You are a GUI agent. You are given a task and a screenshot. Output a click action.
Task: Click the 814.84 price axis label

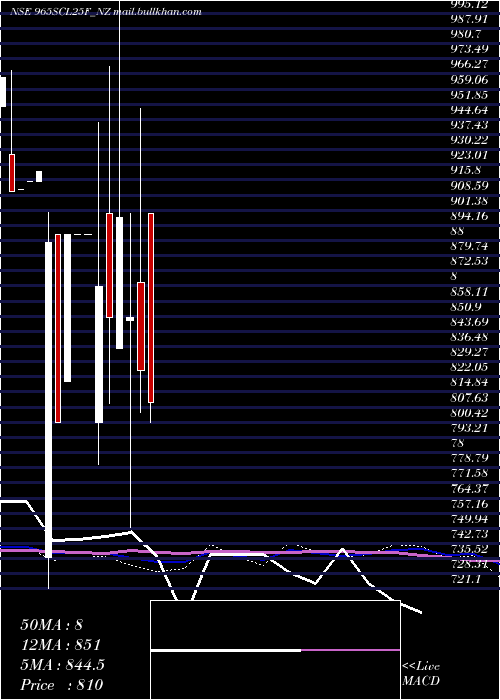[x=469, y=382]
